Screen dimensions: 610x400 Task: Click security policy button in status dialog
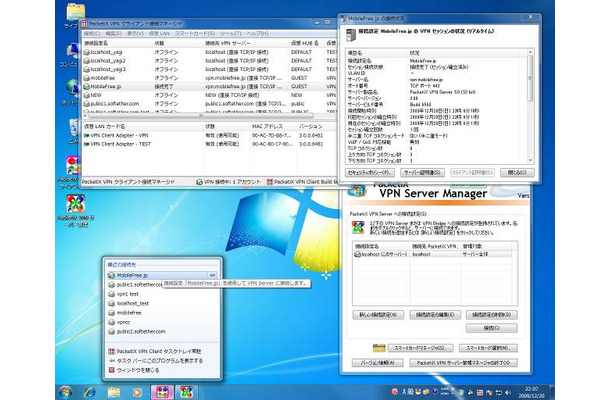coord(370,173)
